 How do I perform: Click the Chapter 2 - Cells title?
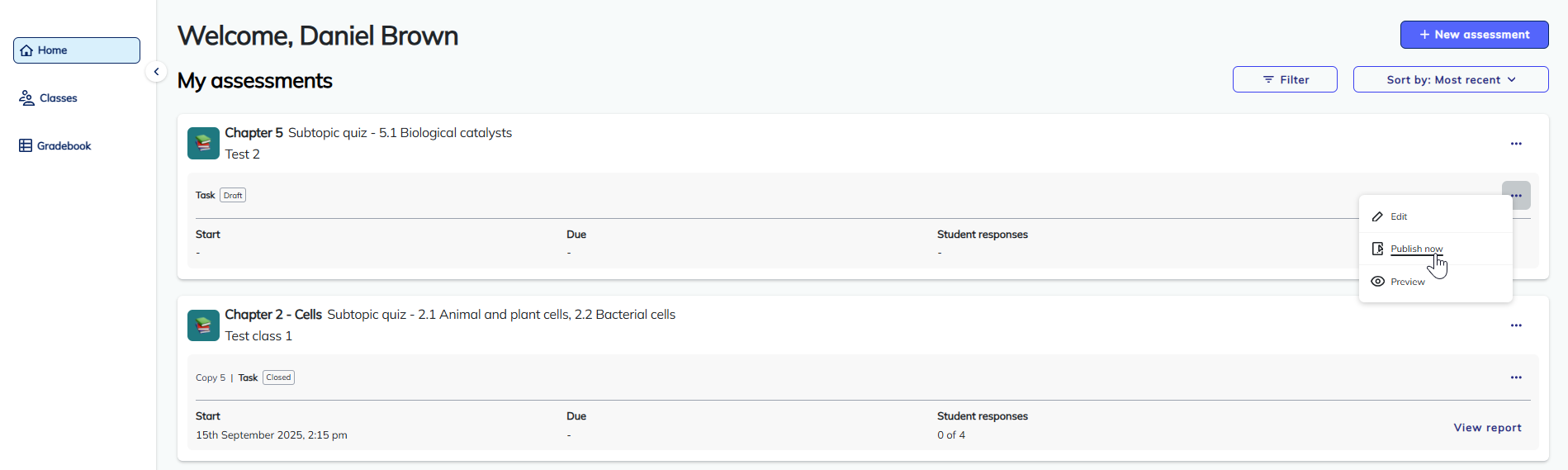pos(273,315)
